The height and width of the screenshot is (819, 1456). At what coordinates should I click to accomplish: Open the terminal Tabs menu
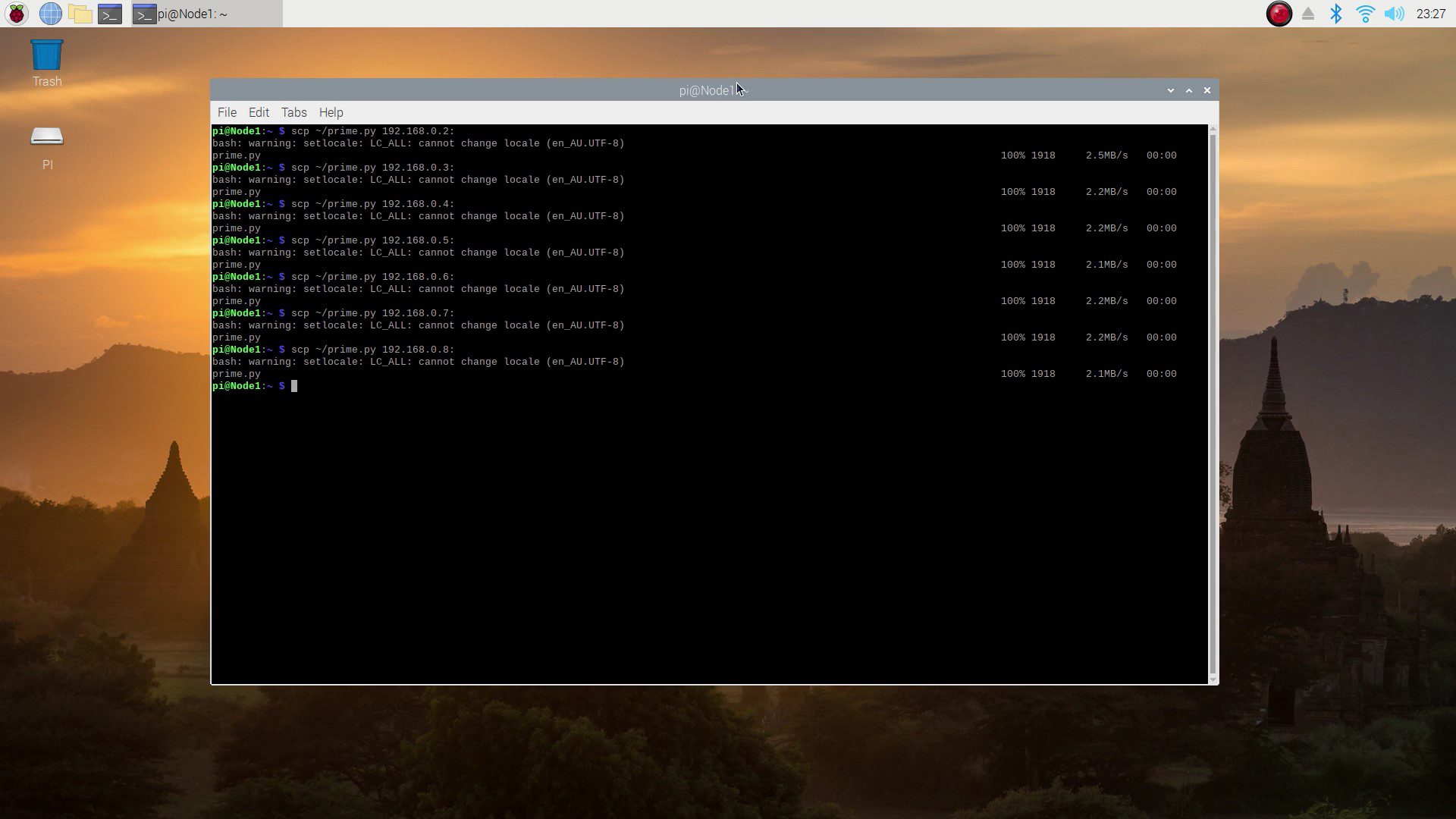click(x=293, y=112)
